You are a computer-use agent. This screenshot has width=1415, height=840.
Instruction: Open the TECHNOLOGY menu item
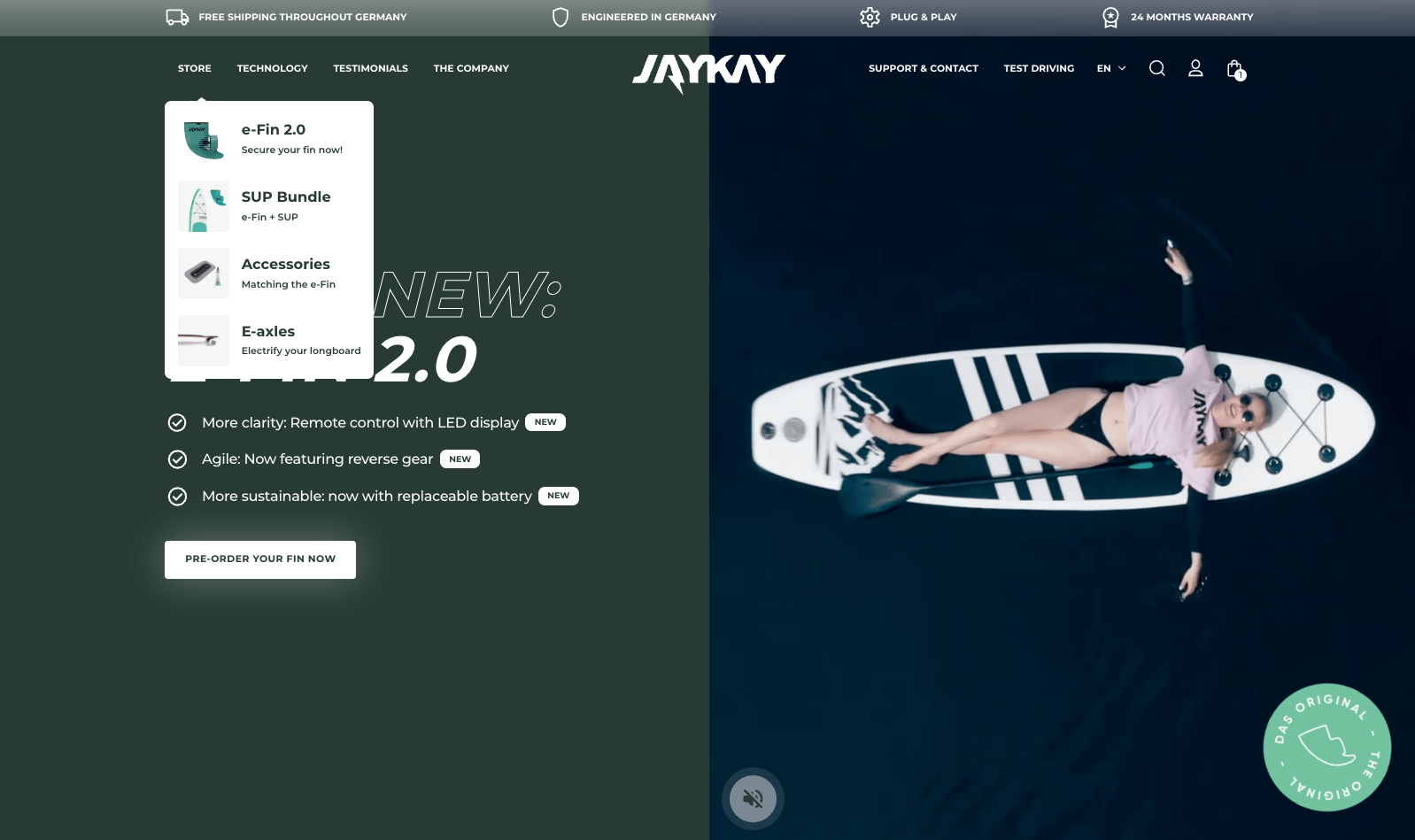[x=272, y=68]
